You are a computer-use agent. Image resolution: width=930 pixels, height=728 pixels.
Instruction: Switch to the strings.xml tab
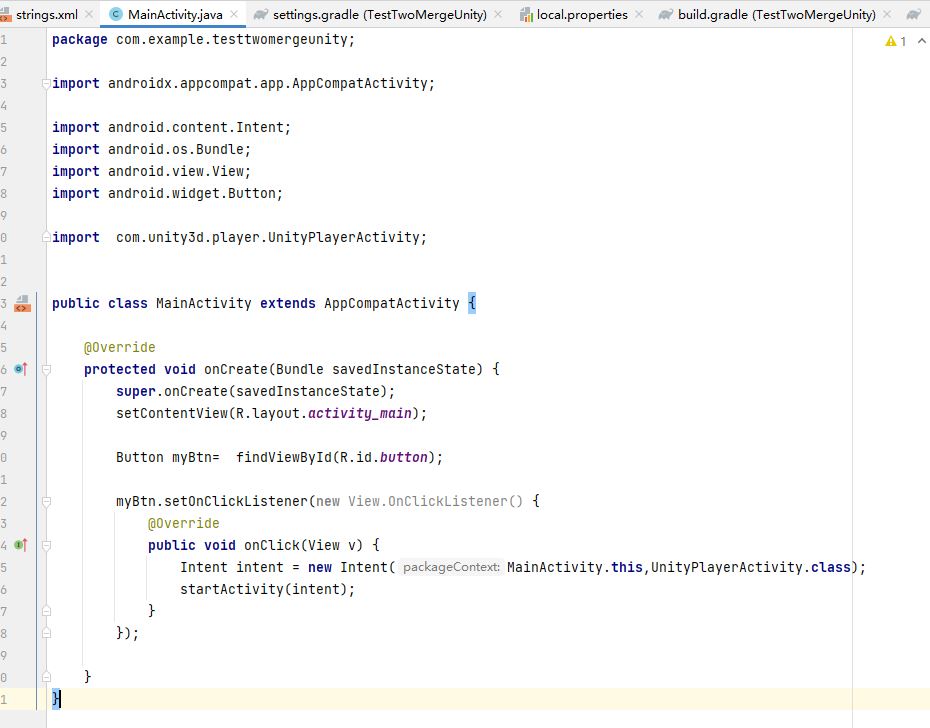[45, 15]
